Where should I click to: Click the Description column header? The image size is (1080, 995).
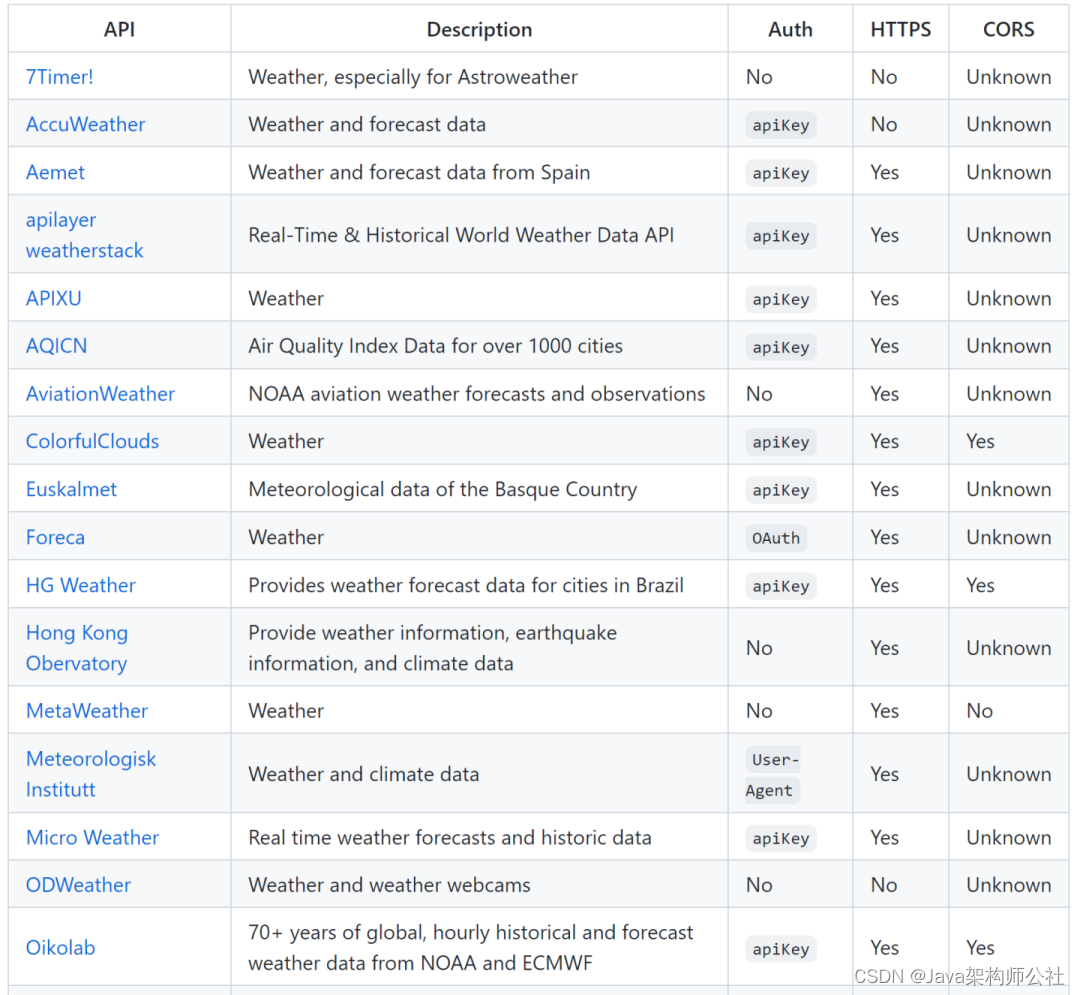pyautogui.click(x=479, y=30)
